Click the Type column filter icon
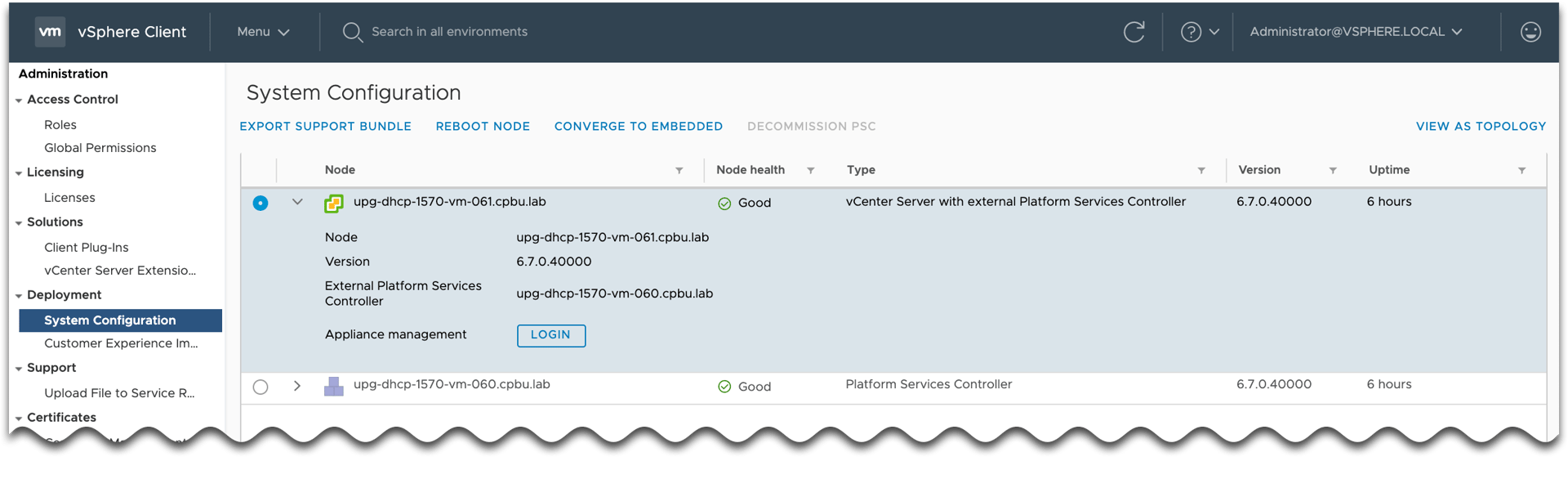The height and width of the screenshot is (488, 1568). pos(1200,171)
